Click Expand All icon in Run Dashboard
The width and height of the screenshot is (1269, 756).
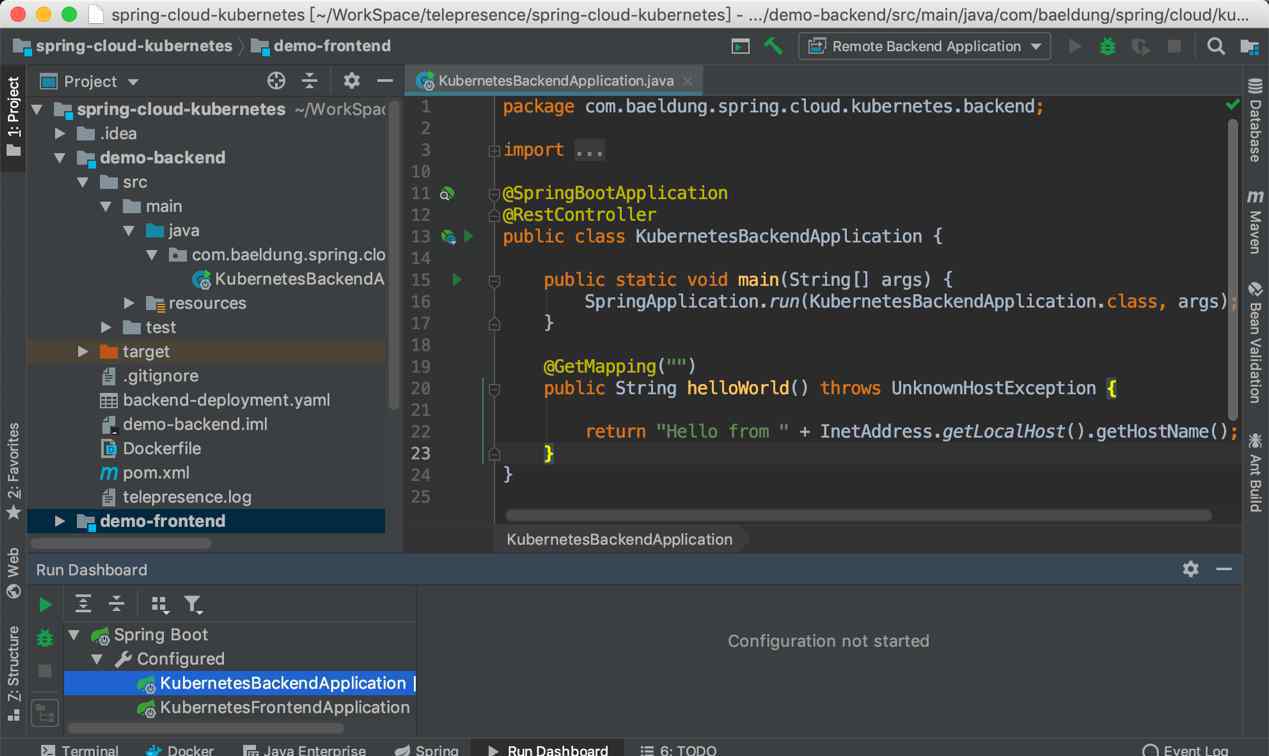pos(83,604)
